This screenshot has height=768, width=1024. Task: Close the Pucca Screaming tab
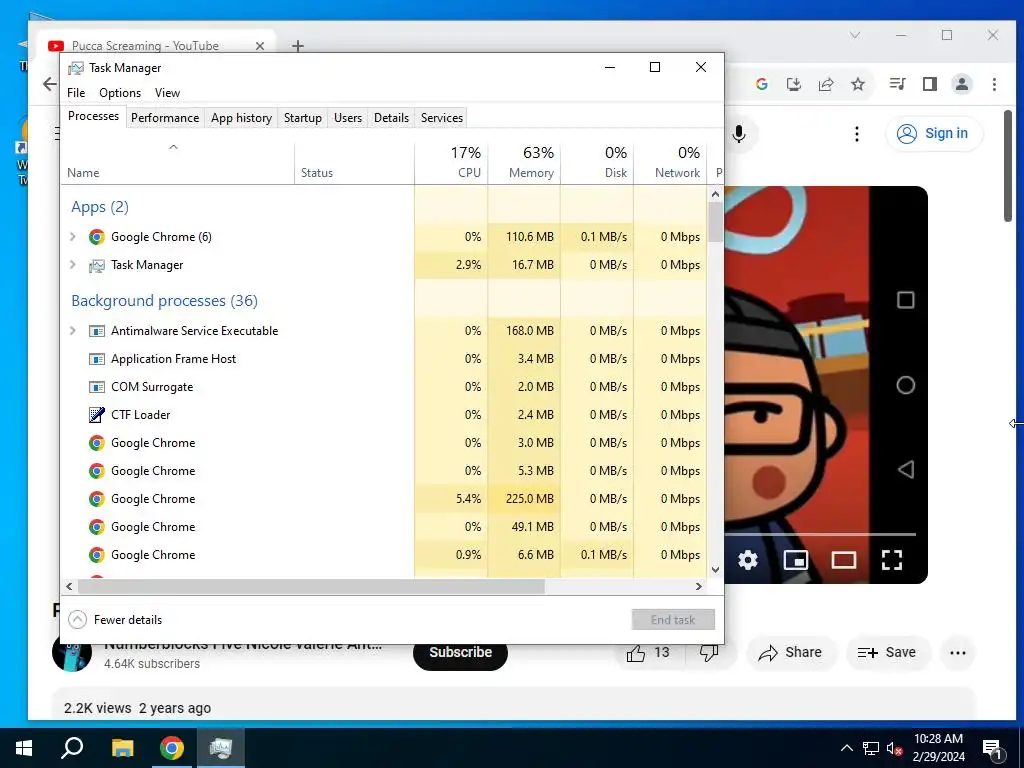(260, 46)
